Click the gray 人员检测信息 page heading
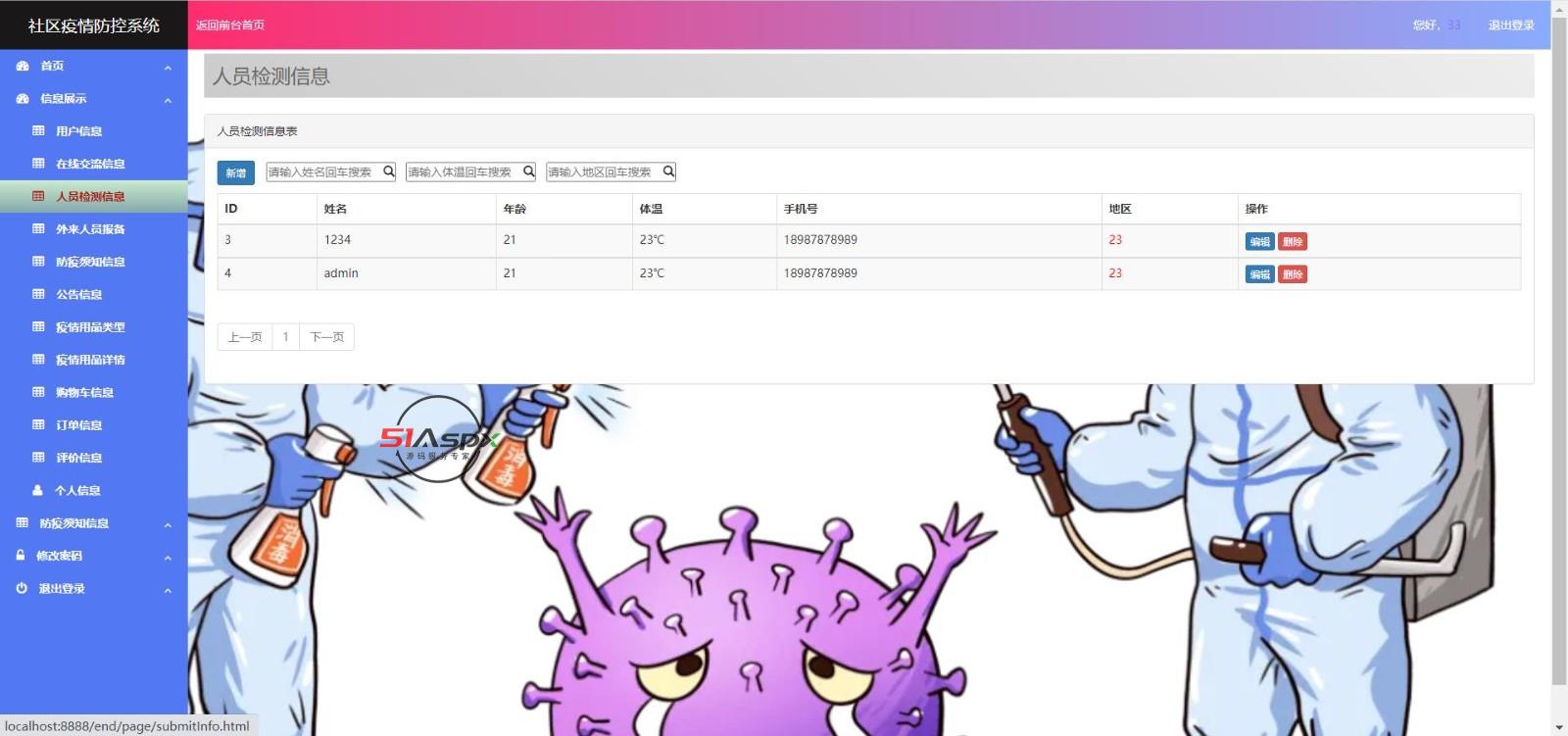Image resolution: width=1568 pixels, height=736 pixels. coord(271,75)
